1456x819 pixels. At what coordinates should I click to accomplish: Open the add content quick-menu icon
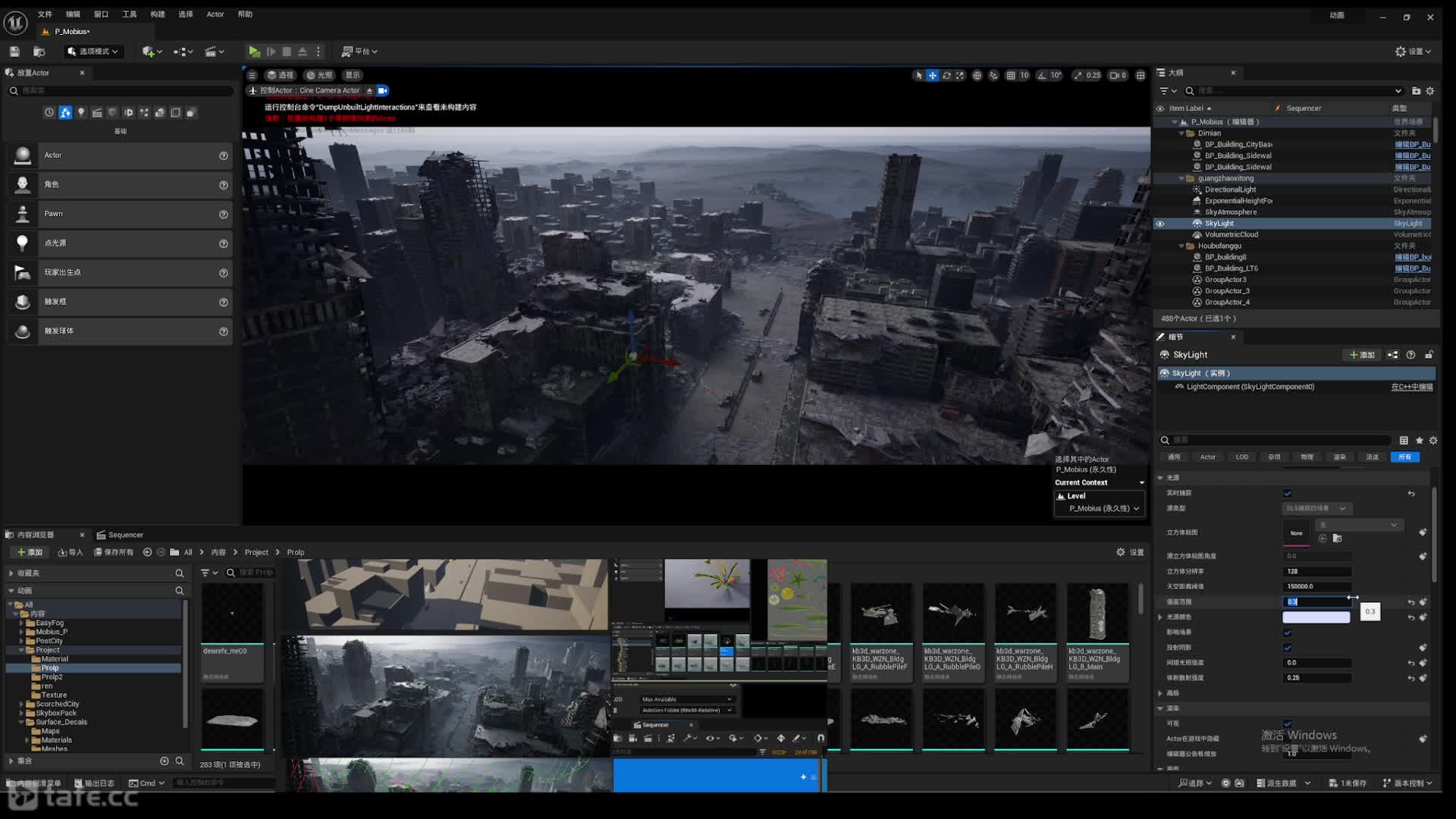(152, 52)
